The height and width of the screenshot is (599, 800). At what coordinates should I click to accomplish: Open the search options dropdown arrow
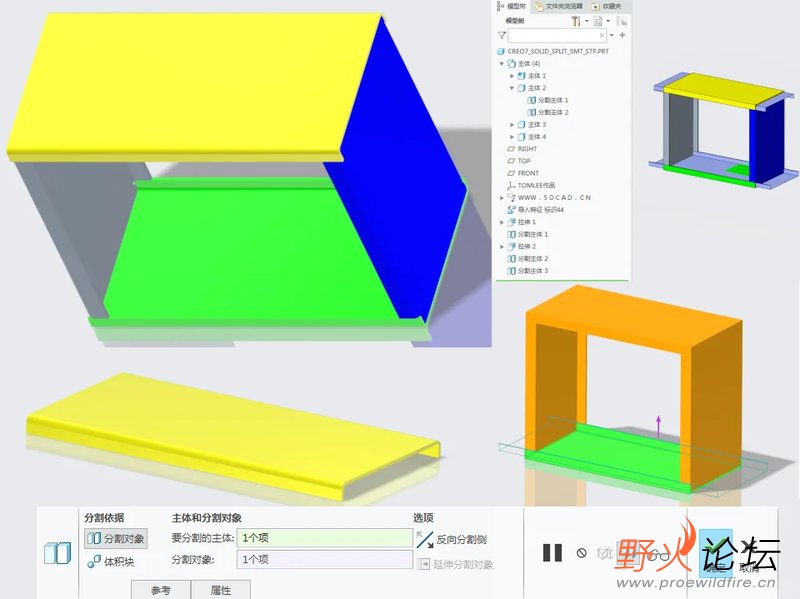click(612, 35)
